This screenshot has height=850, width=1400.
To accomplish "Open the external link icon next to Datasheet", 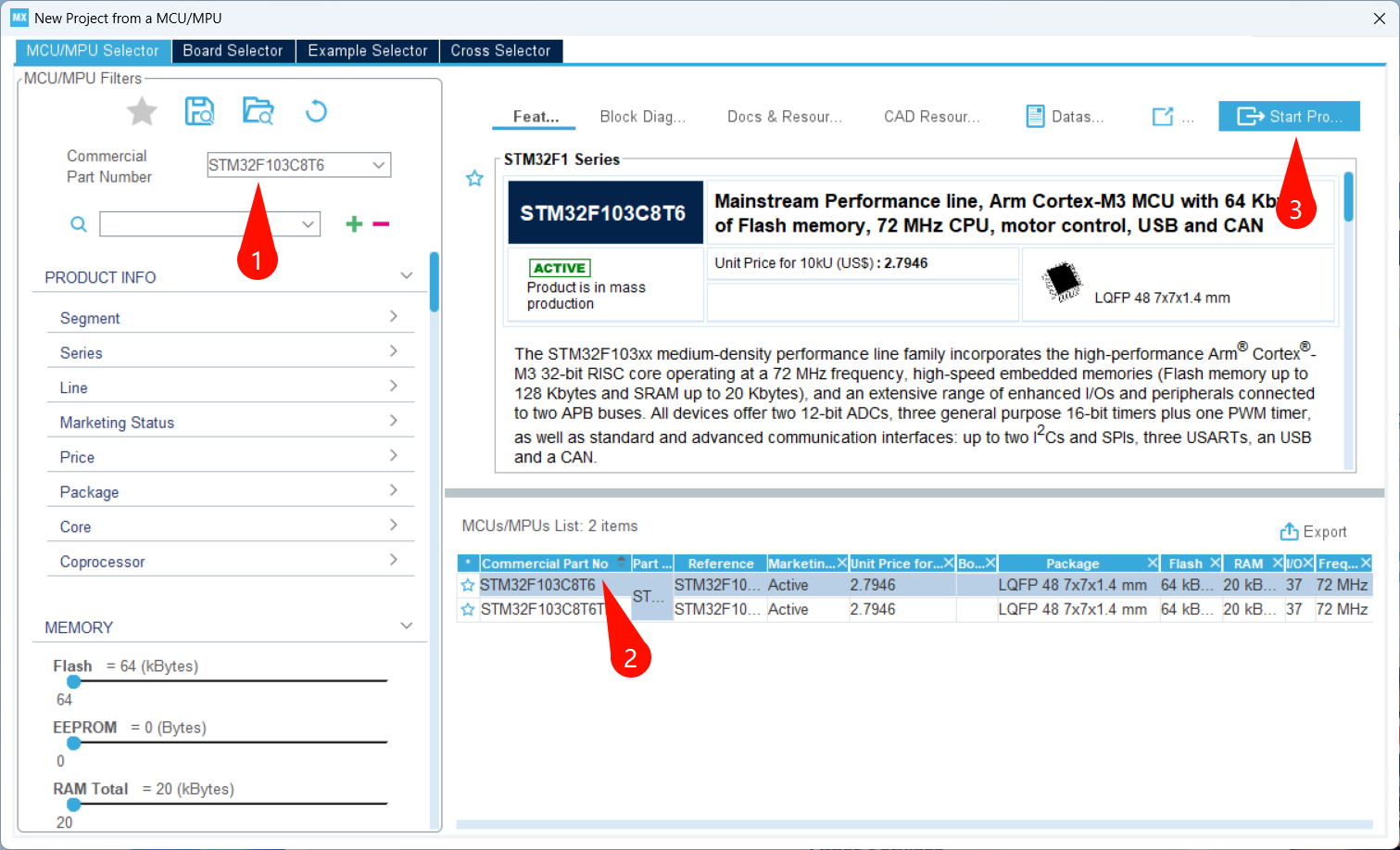I will click(x=1162, y=117).
